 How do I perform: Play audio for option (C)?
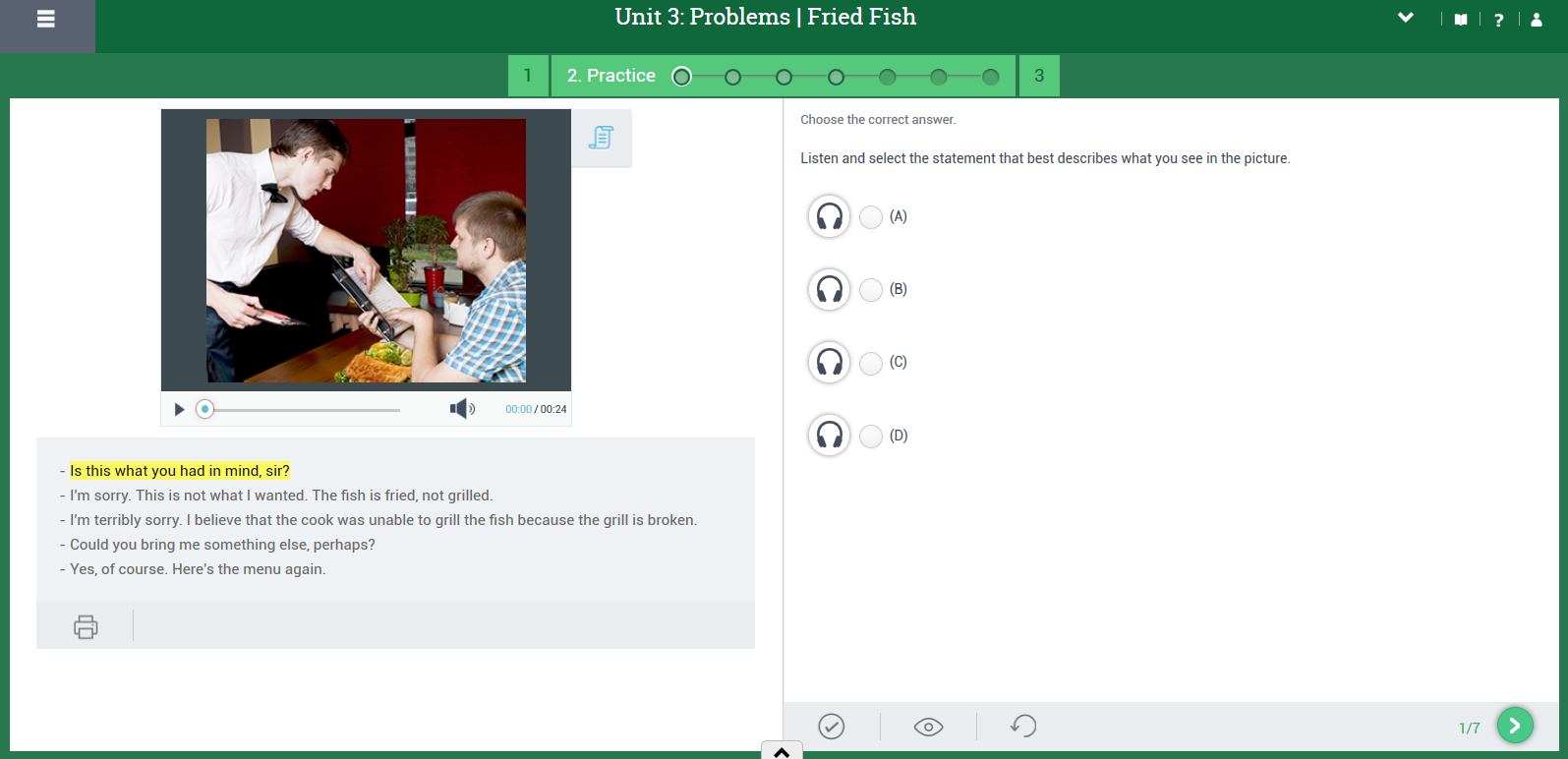pos(829,362)
